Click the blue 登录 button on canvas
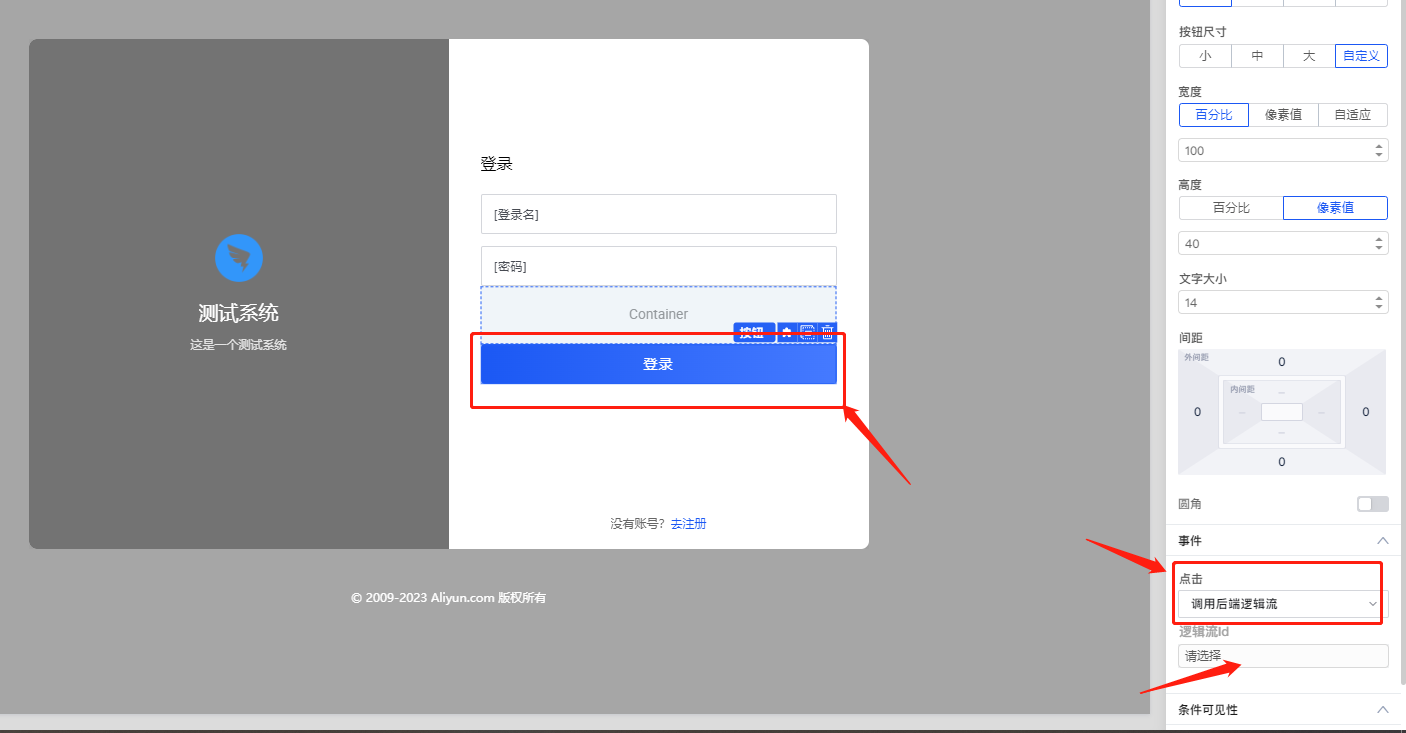1406x733 pixels. tap(658, 364)
